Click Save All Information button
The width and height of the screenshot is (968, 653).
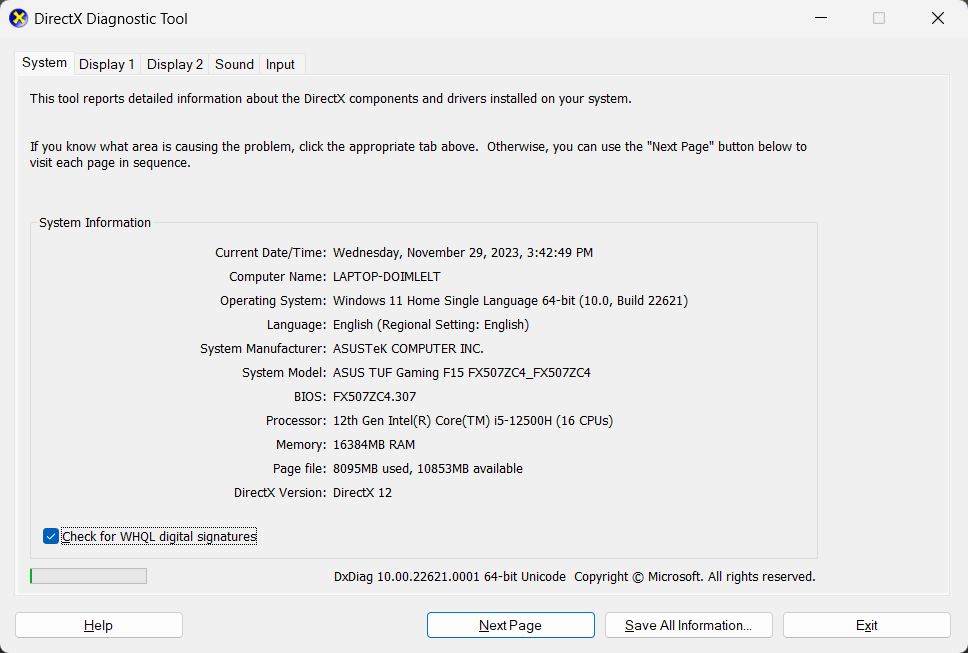pyautogui.click(x=688, y=625)
